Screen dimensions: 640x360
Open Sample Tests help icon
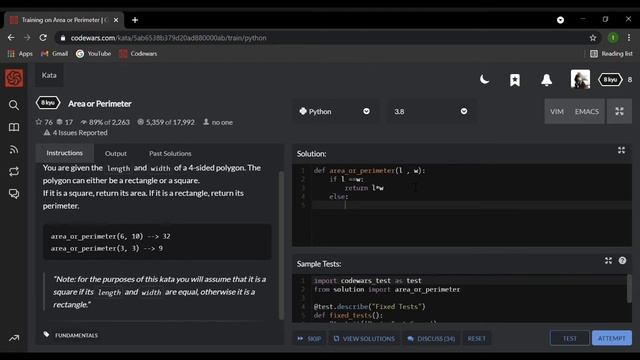coord(622,260)
